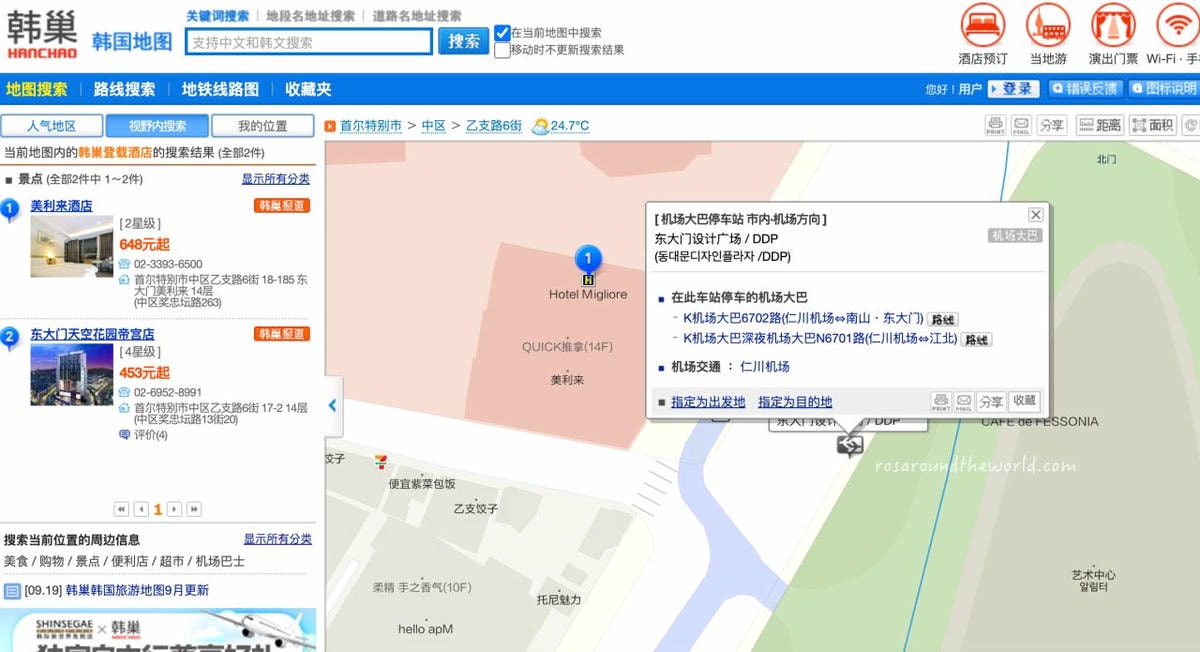Switch to 地铁线路图 menu tab

click(x=220, y=89)
